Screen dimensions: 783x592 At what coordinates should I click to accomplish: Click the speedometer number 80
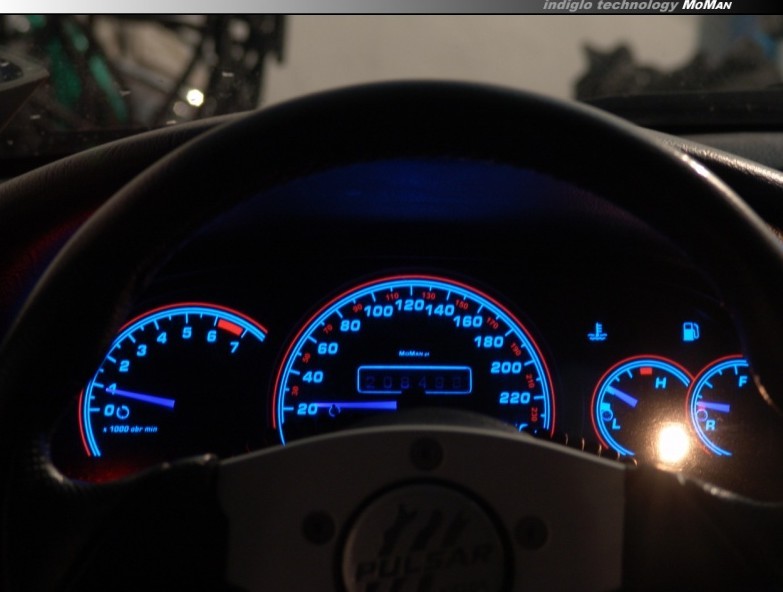click(350, 325)
